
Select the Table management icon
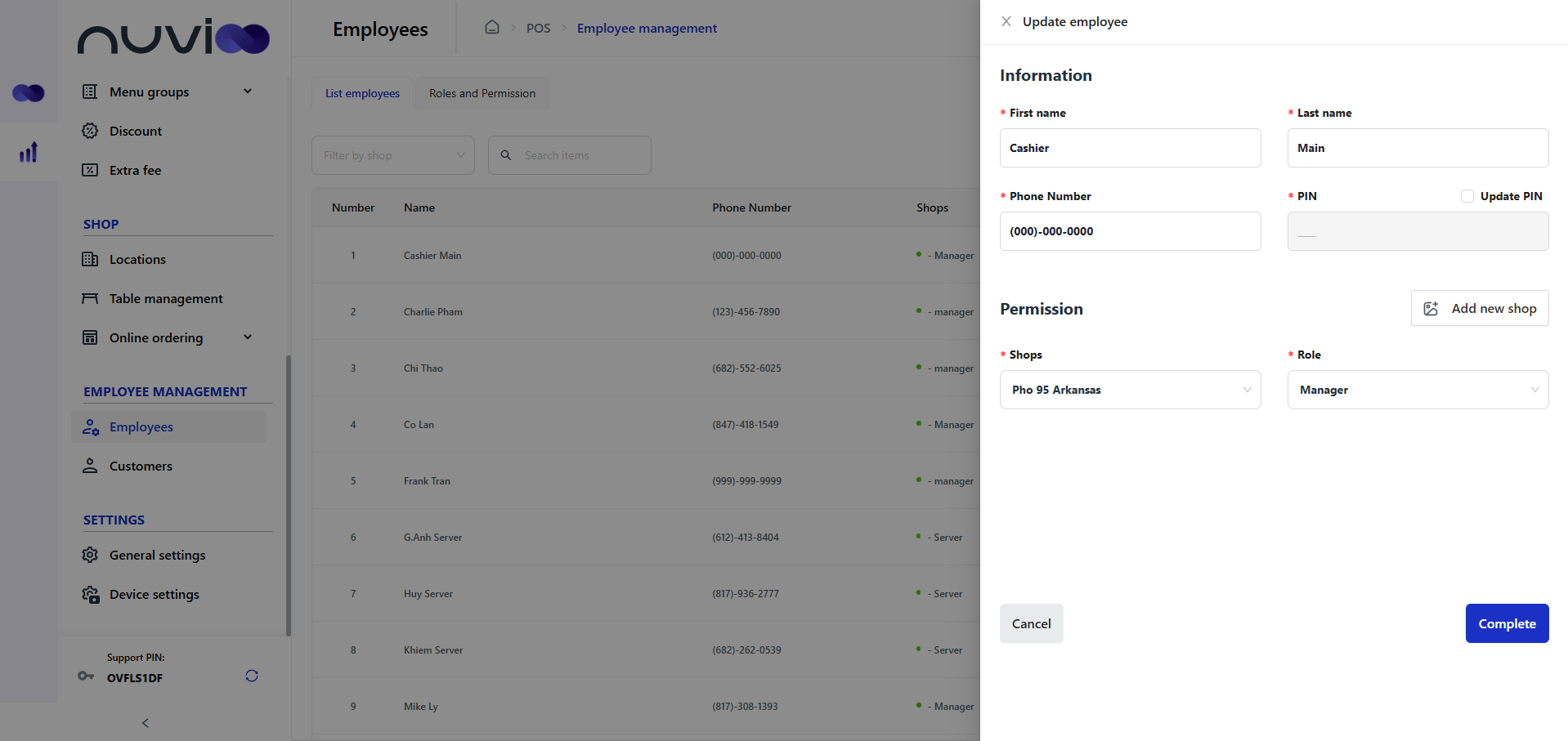90,298
